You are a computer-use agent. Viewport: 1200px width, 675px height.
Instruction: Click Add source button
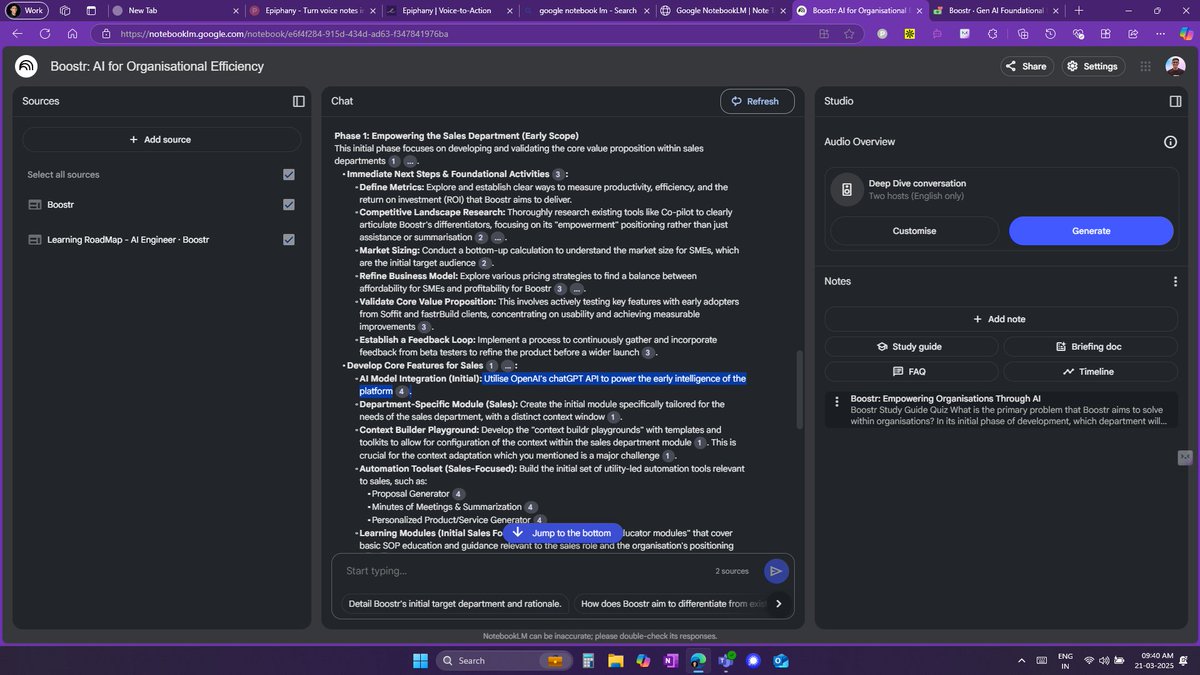[x=160, y=140]
